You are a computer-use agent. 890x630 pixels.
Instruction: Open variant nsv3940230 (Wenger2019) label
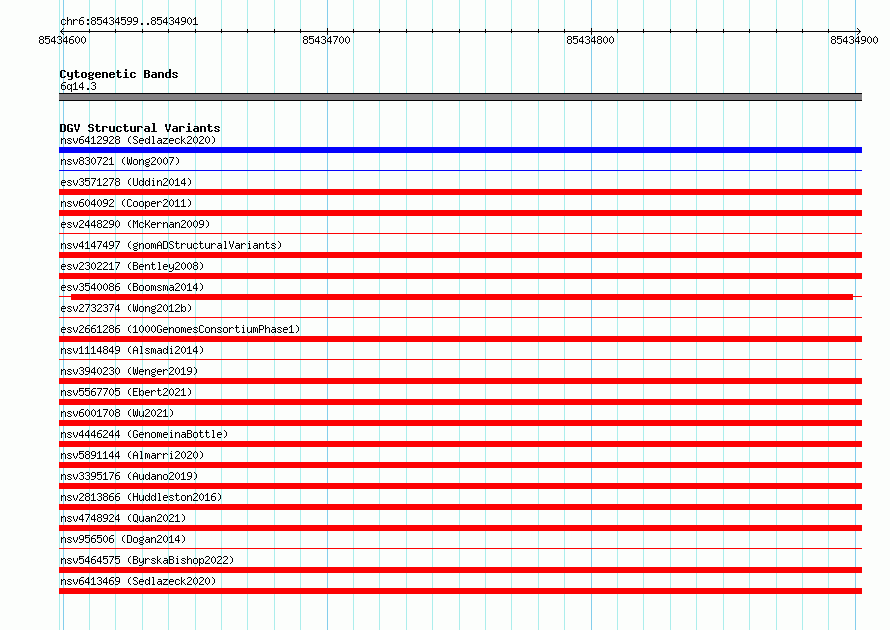pyautogui.click(x=129, y=371)
